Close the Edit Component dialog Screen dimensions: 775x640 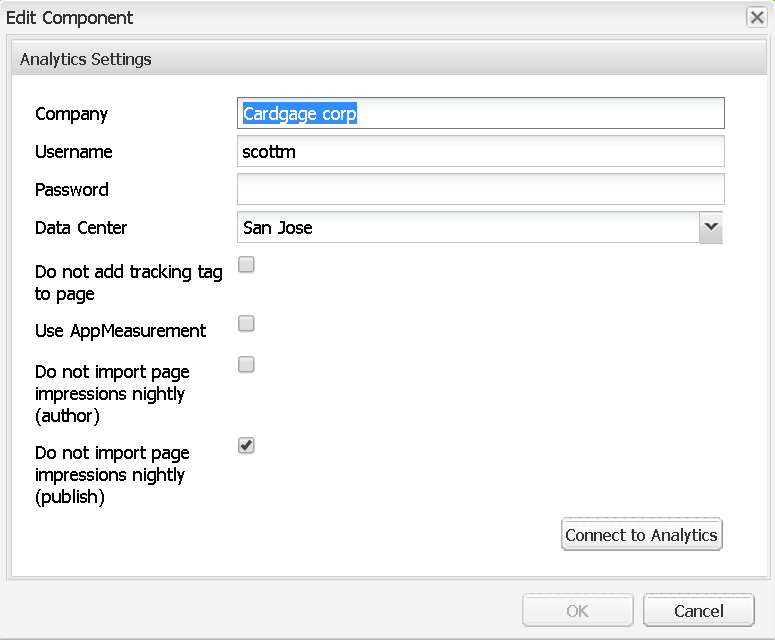757,17
